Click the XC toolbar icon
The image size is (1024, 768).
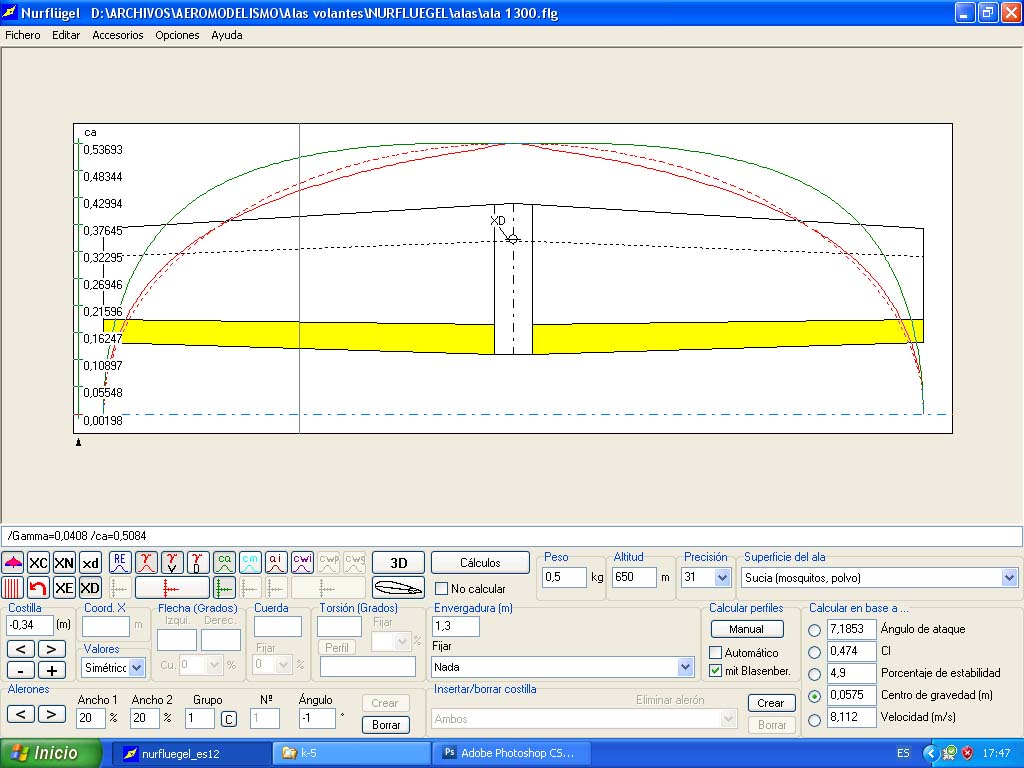pyautogui.click(x=38, y=563)
